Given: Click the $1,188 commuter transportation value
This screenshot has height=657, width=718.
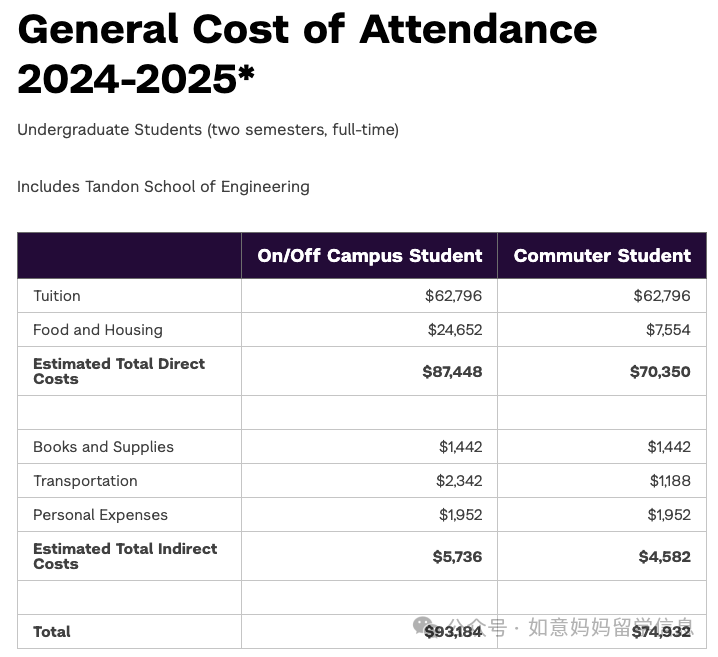Looking at the screenshot, I should 669,481.
